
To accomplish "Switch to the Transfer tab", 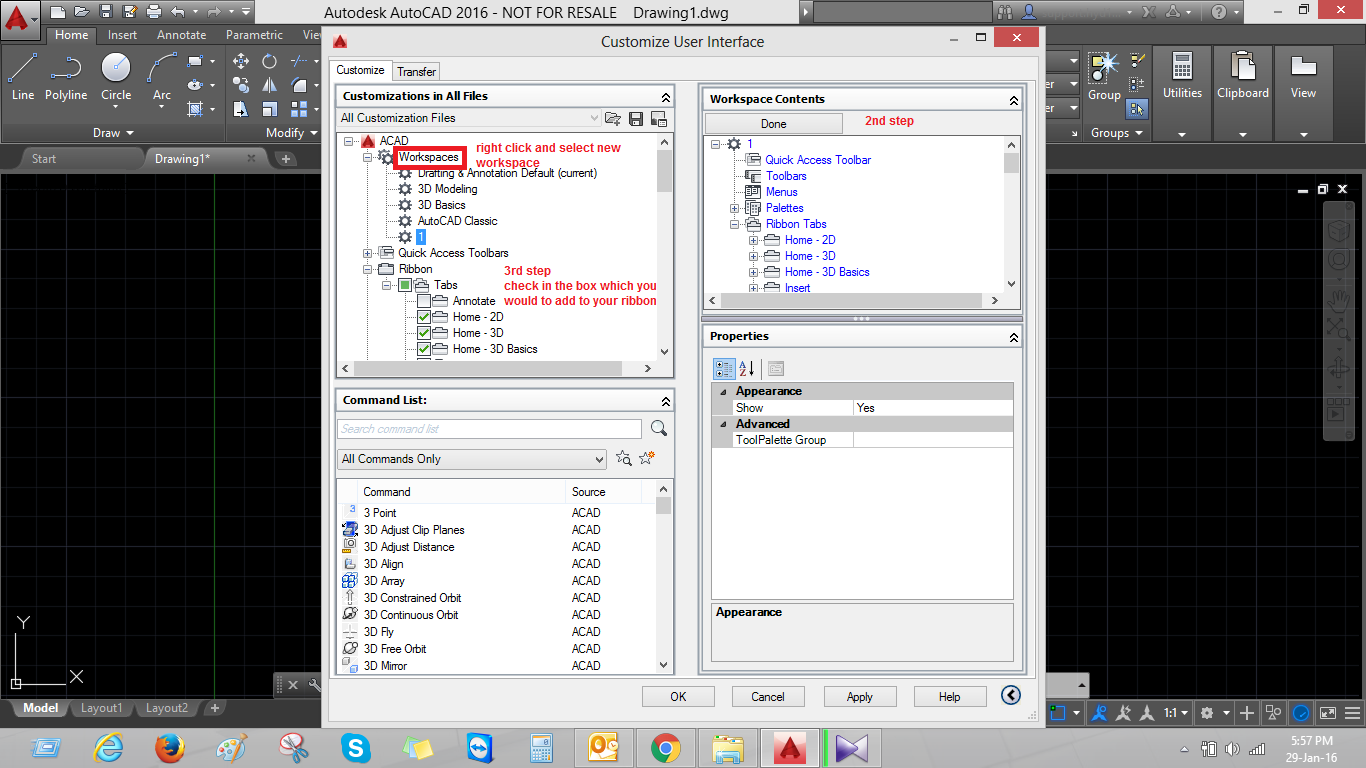I will [x=416, y=71].
